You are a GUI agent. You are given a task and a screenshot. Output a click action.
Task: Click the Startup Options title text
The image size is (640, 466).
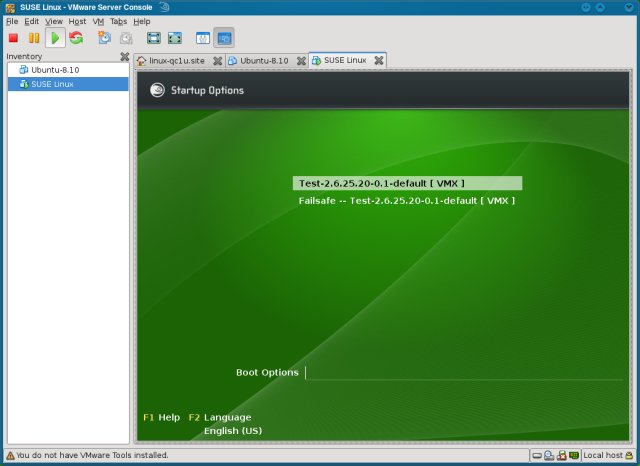207,90
